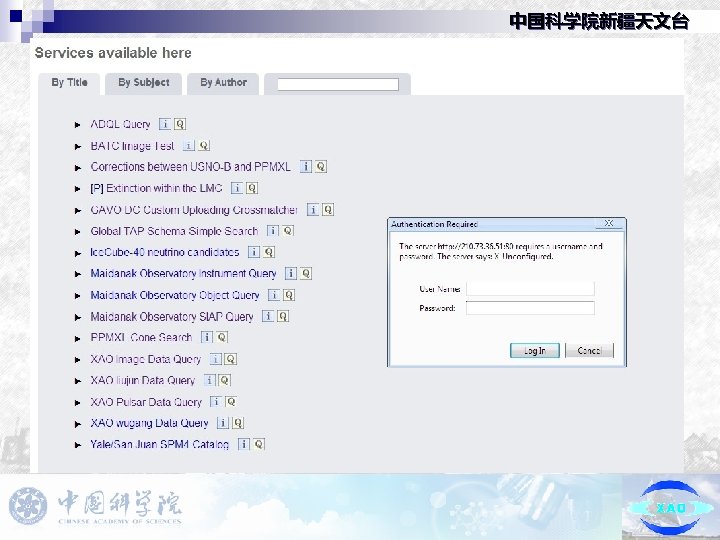Show info for Maidanak Observatory Instrument Query

[x=291, y=274]
